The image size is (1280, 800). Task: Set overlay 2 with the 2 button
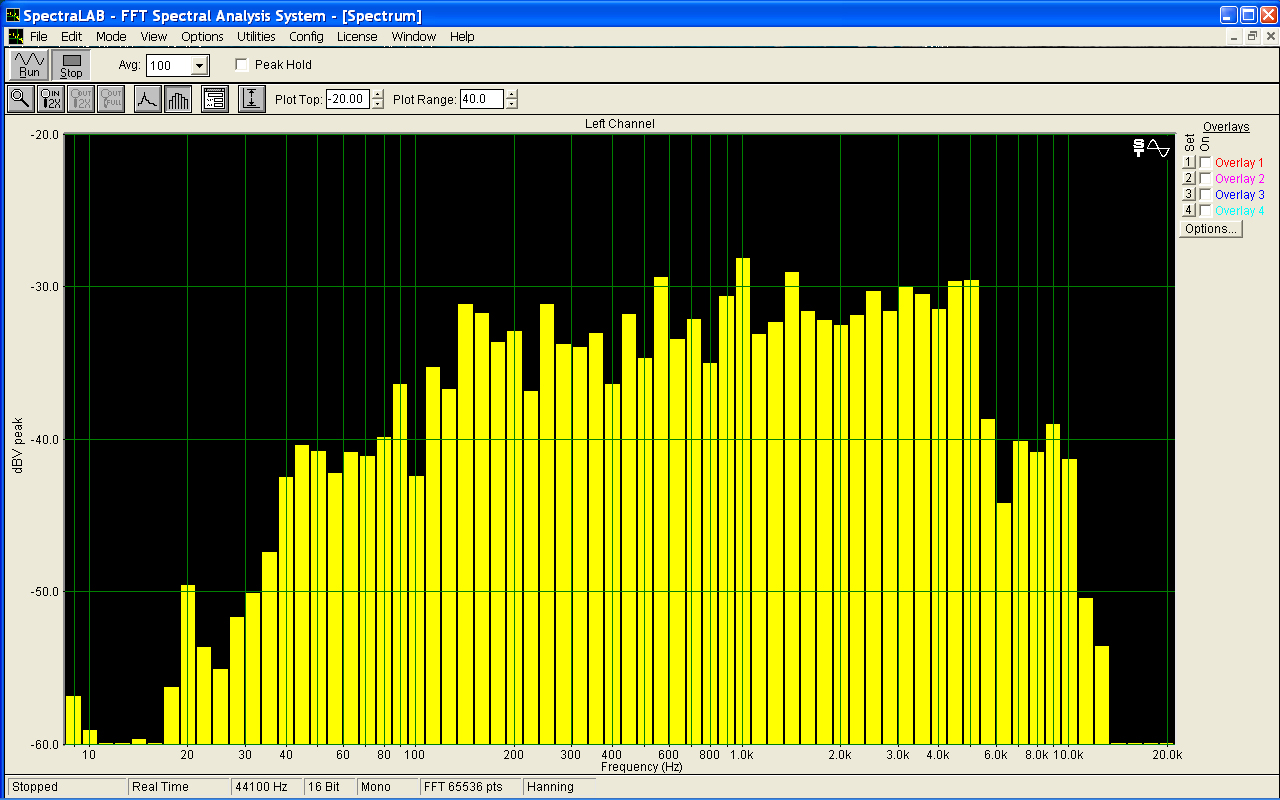pyautogui.click(x=1189, y=179)
